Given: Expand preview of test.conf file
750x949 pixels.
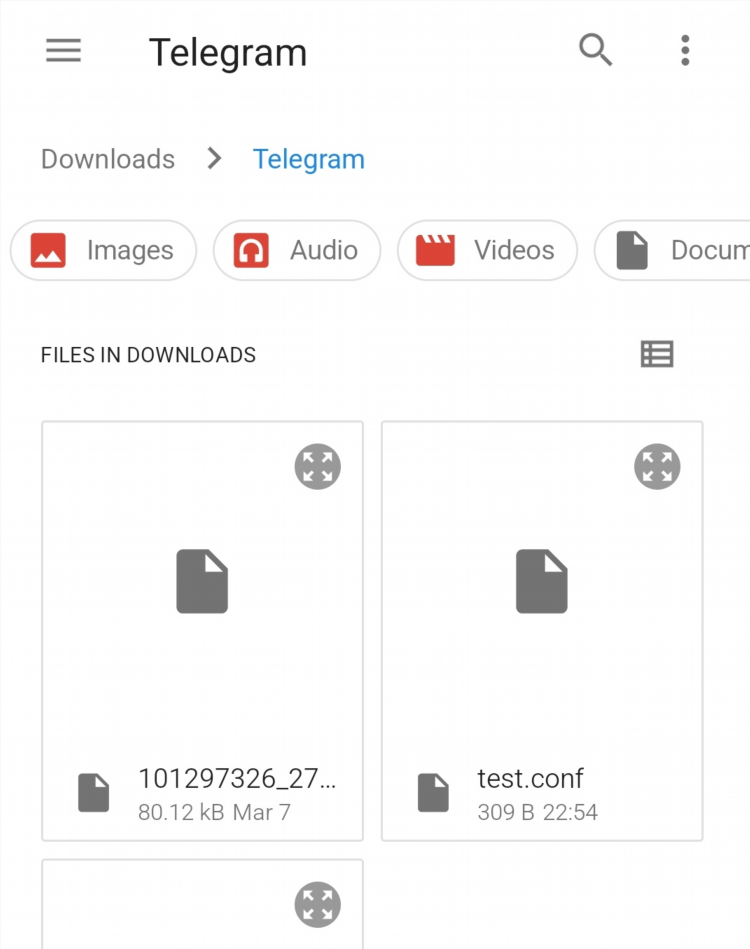Looking at the screenshot, I should (x=657, y=467).
